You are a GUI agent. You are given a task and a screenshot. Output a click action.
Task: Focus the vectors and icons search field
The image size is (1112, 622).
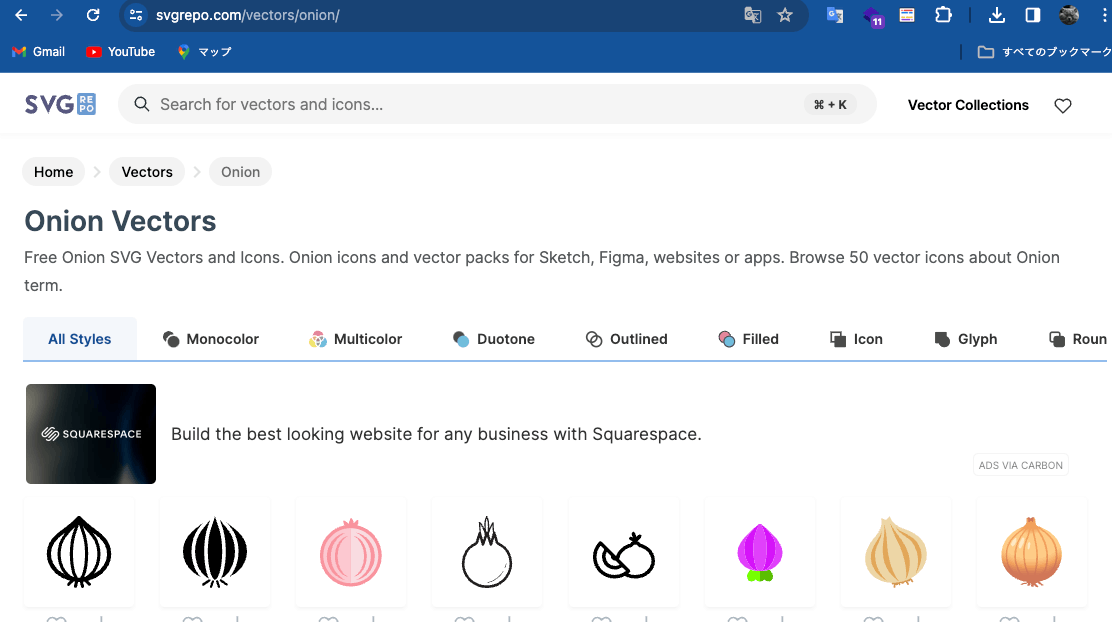click(496, 104)
